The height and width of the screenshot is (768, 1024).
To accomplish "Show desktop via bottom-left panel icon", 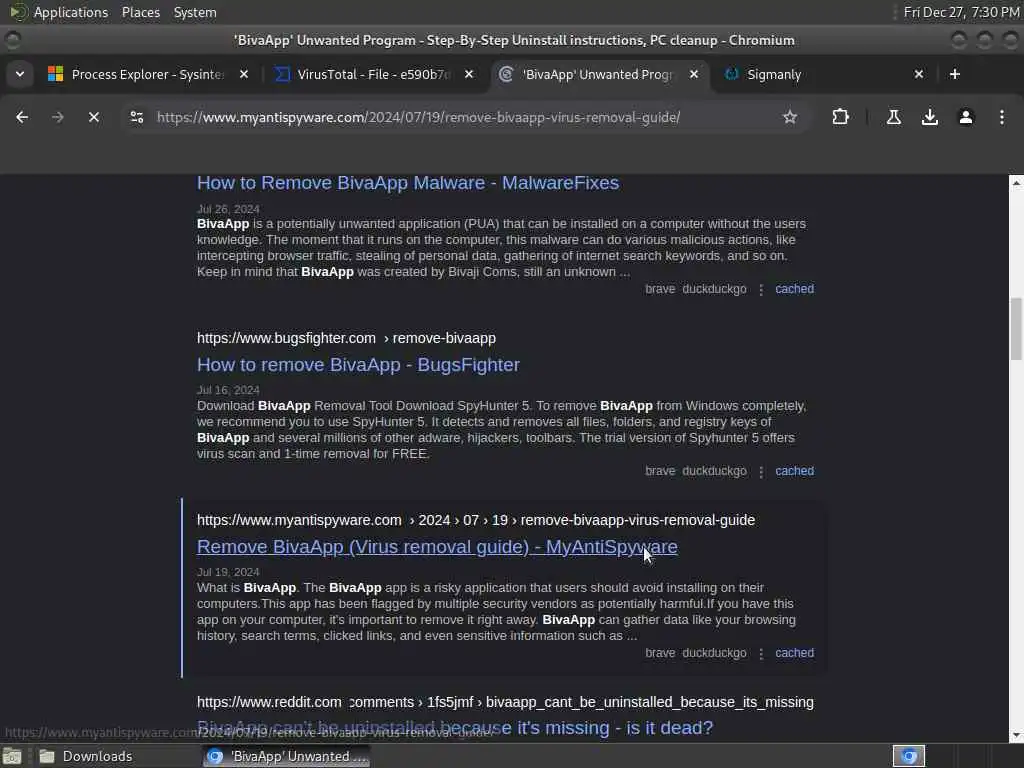I will (x=12, y=756).
